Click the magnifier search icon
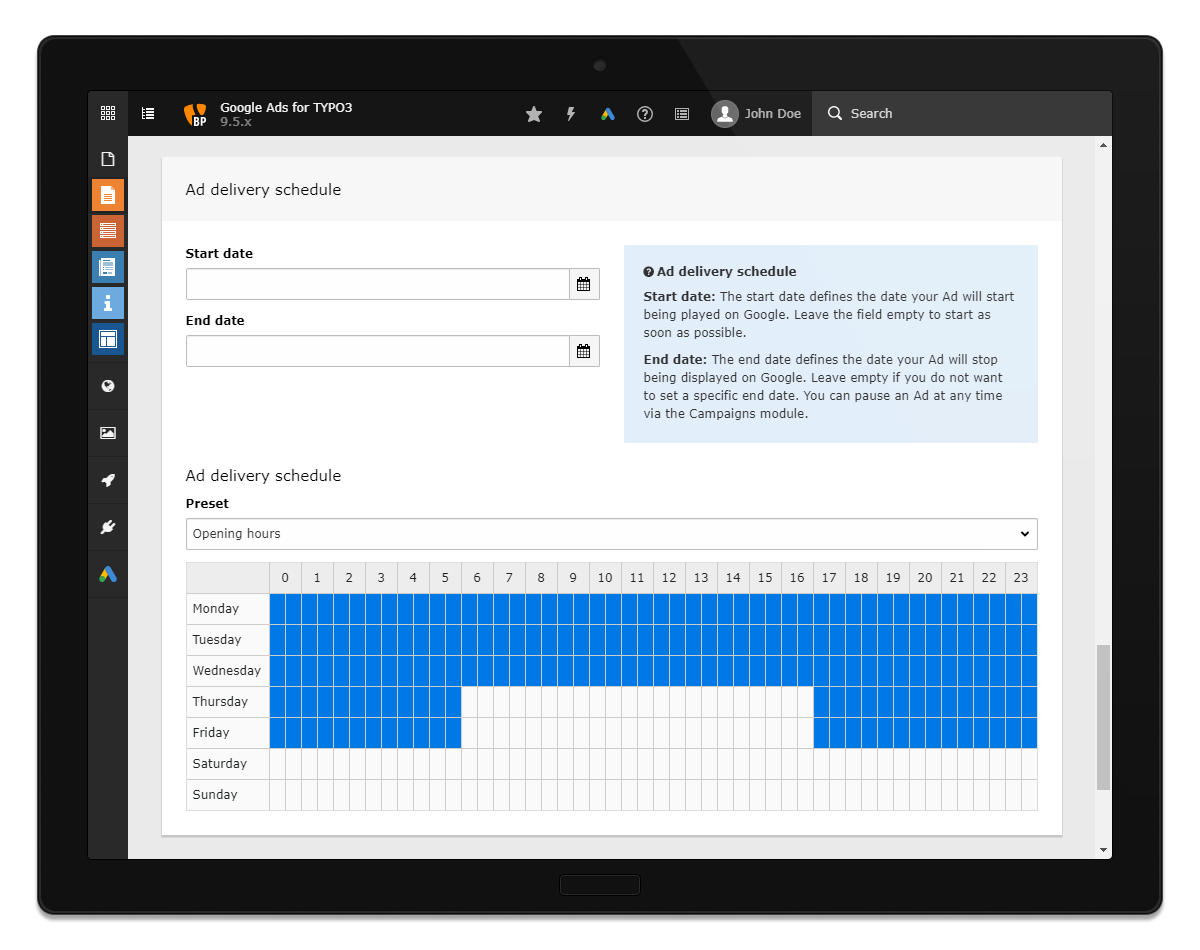Viewport: 1200px width, 950px height. [x=835, y=114]
